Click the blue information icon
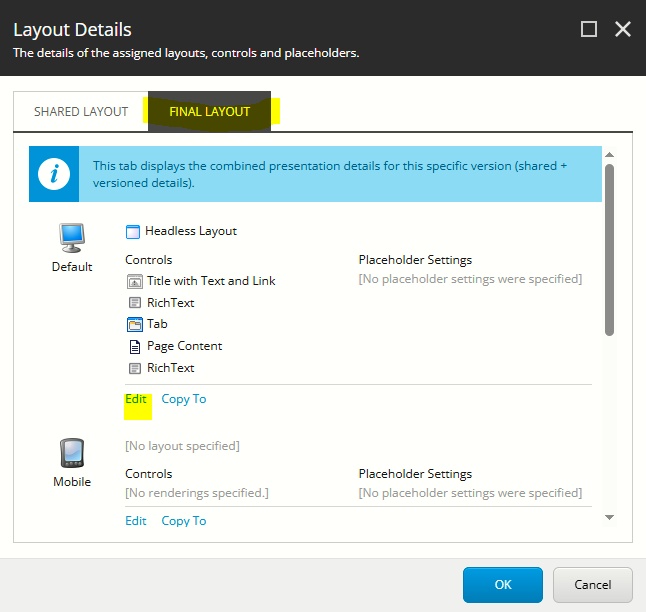Viewport: 646px width, 612px height. 54,174
